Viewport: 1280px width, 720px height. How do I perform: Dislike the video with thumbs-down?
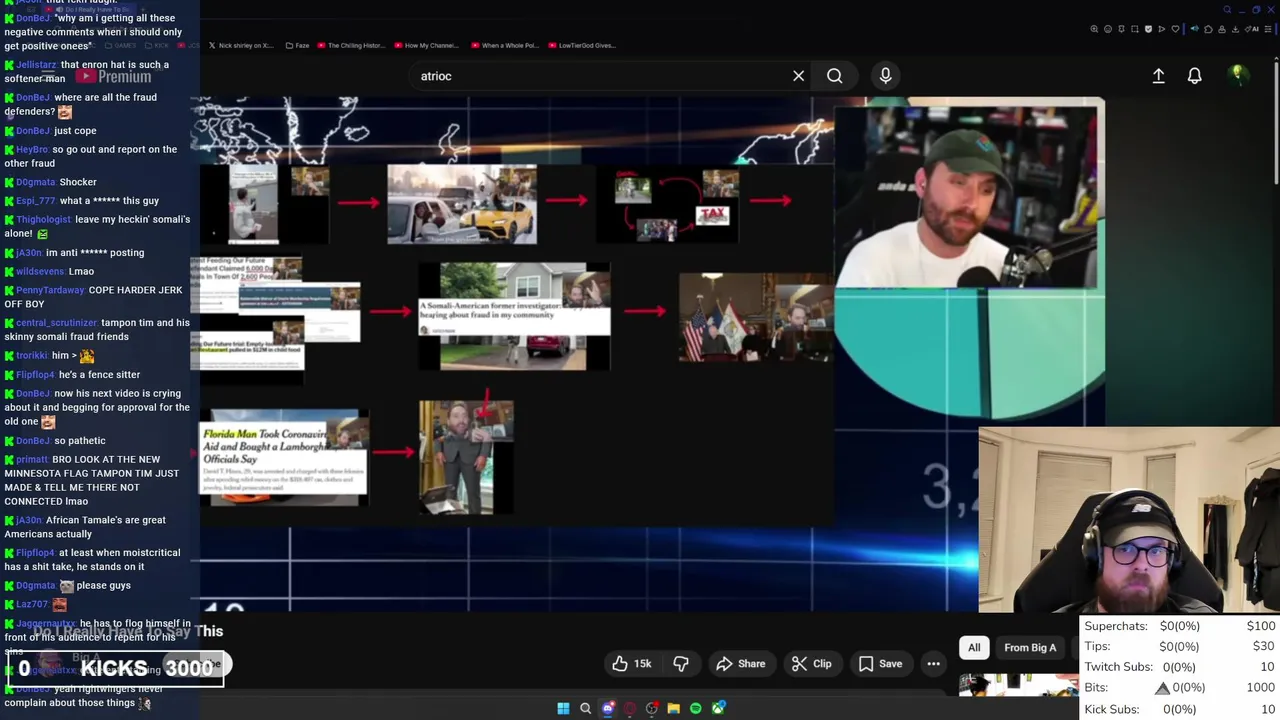[681, 664]
